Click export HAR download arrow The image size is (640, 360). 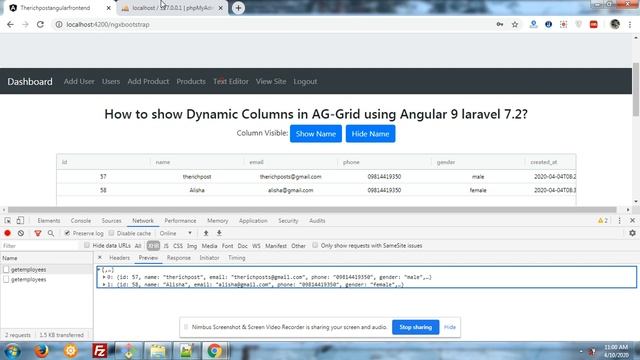(x=219, y=233)
